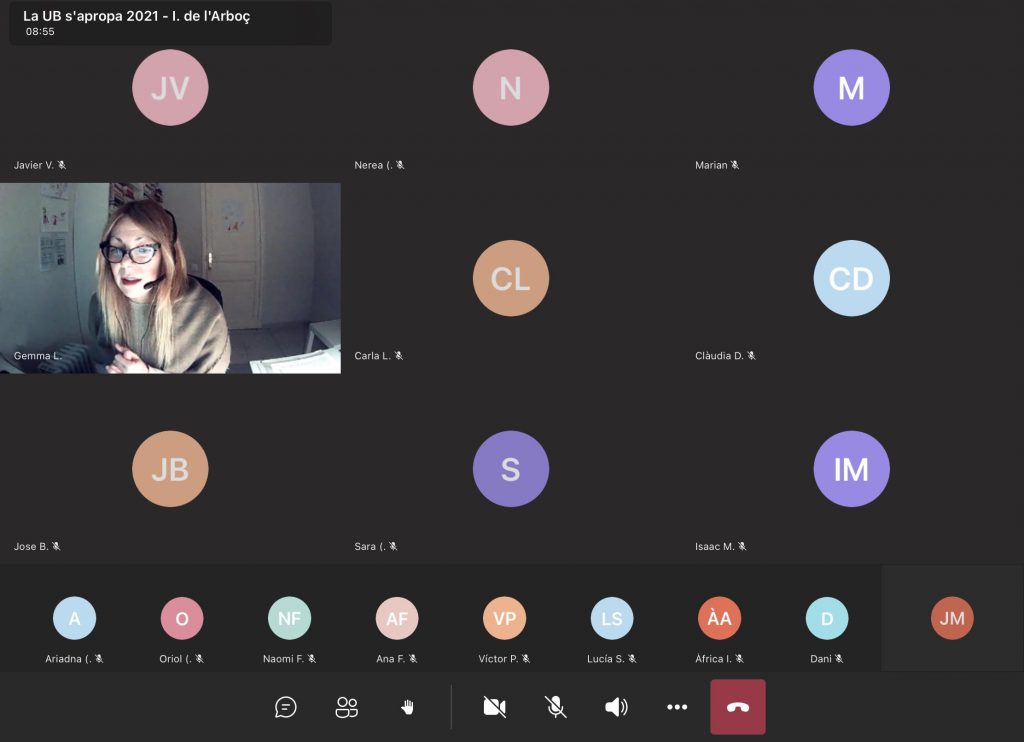Select the VP avatar for Víctor P.

[x=504, y=618]
